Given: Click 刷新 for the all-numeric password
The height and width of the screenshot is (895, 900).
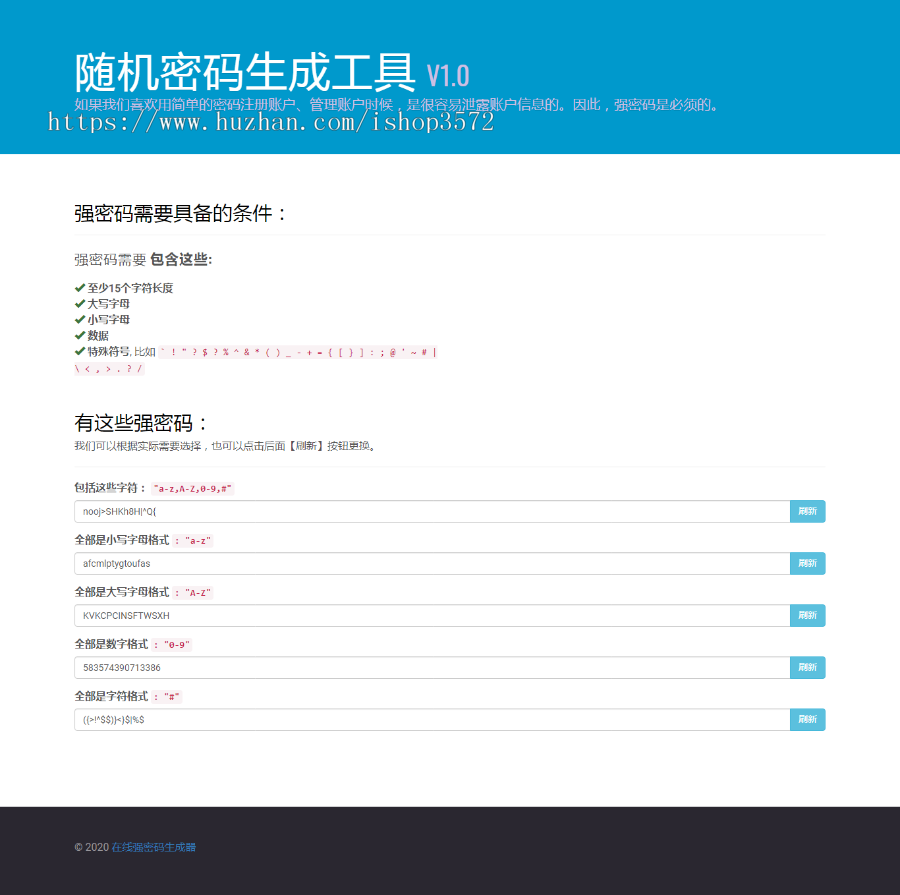Looking at the screenshot, I should pyautogui.click(x=807, y=667).
